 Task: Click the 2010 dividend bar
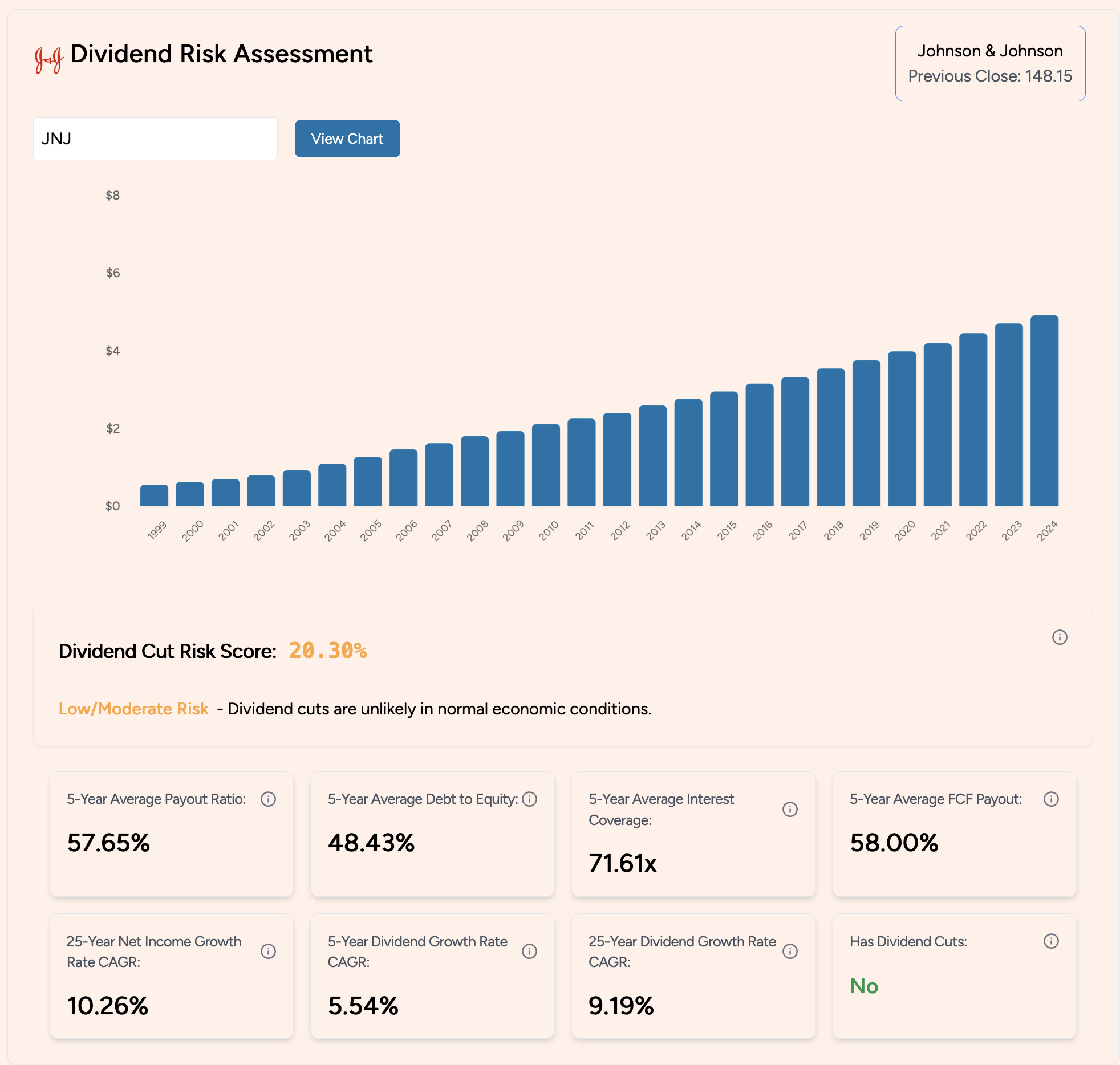tap(546, 465)
